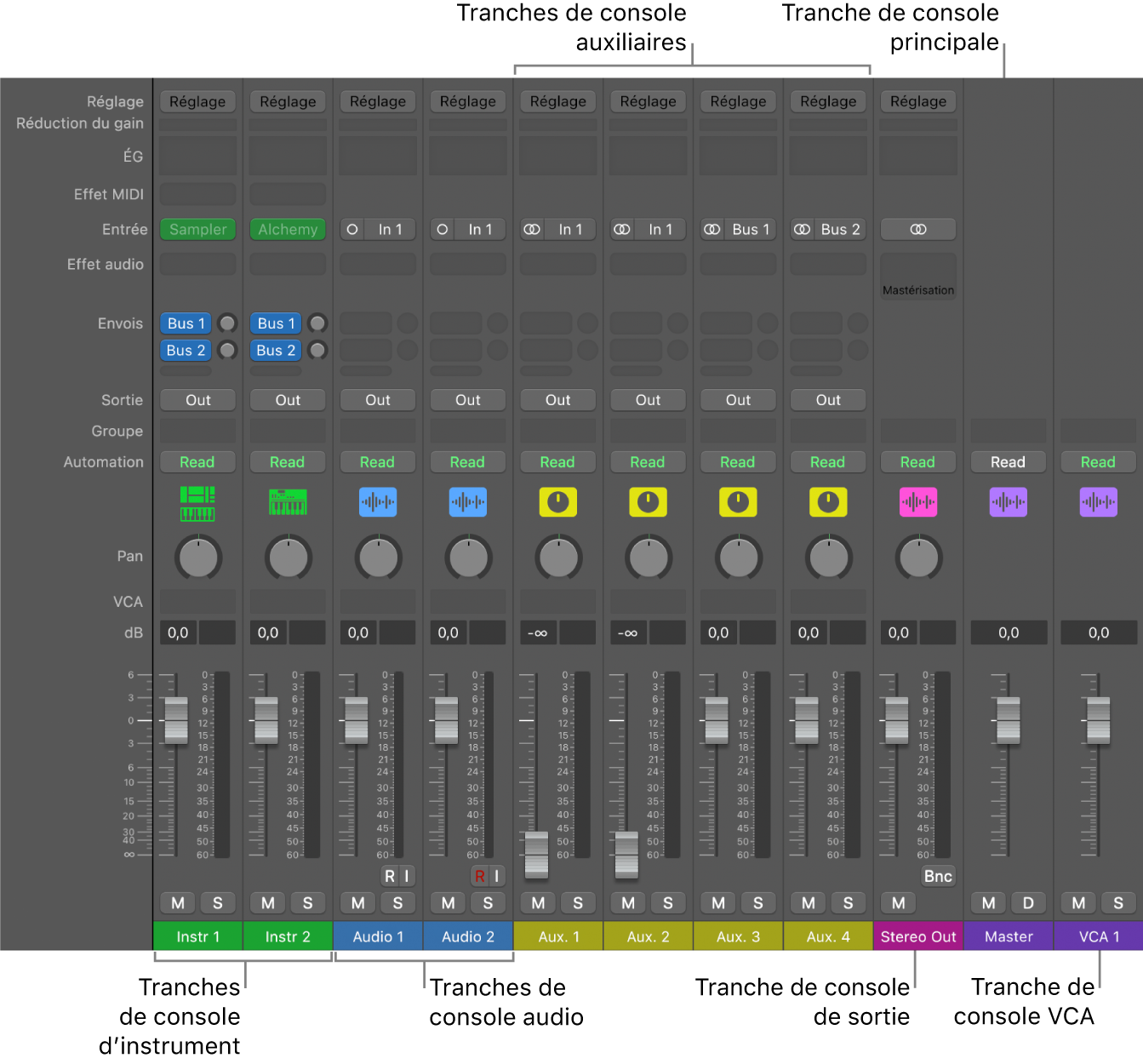The height and width of the screenshot is (1064, 1143).
Task: Open the Out output selector on Audio 1
Action: click(x=378, y=399)
